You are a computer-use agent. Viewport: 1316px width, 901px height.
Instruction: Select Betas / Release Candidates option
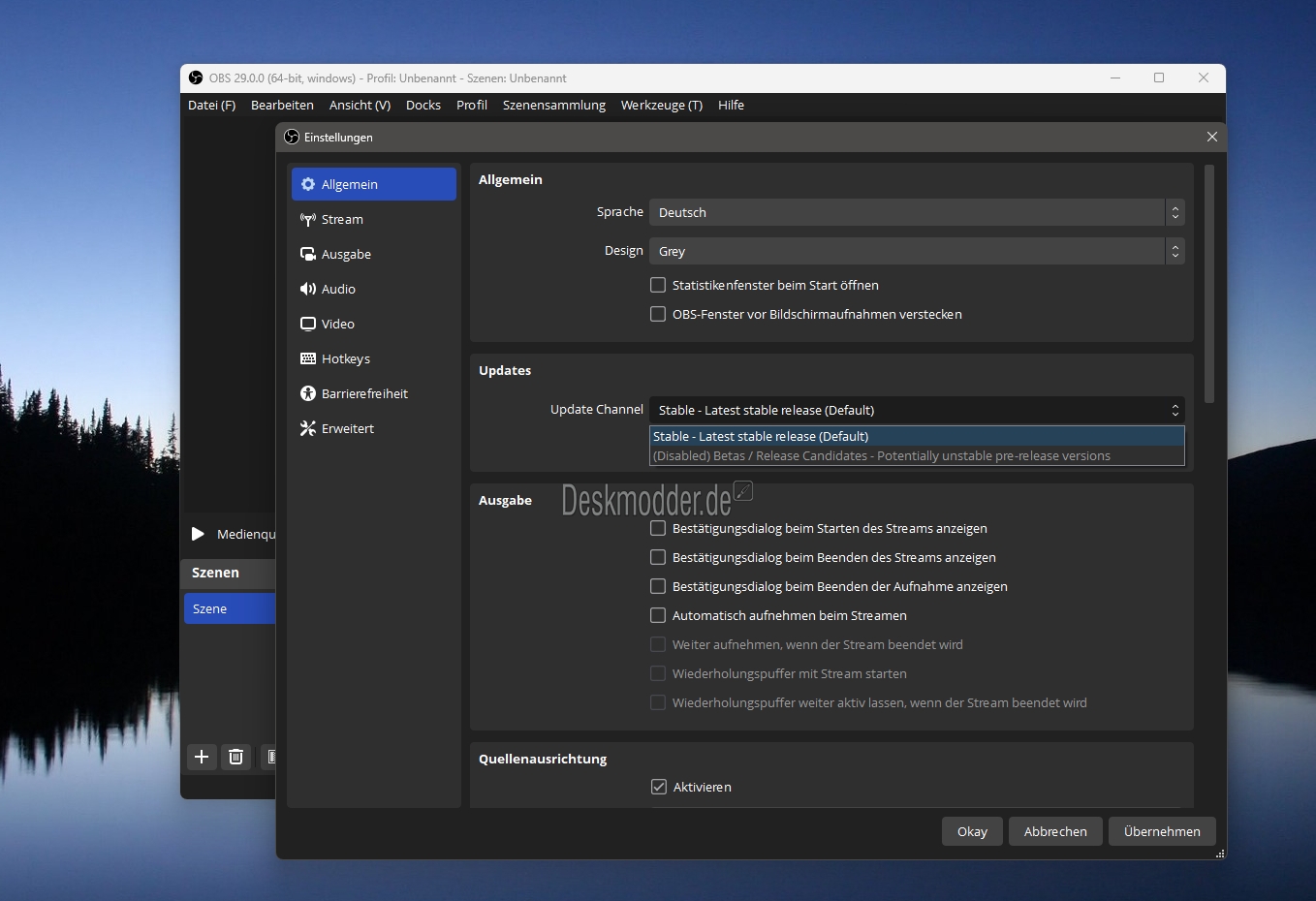pos(917,455)
